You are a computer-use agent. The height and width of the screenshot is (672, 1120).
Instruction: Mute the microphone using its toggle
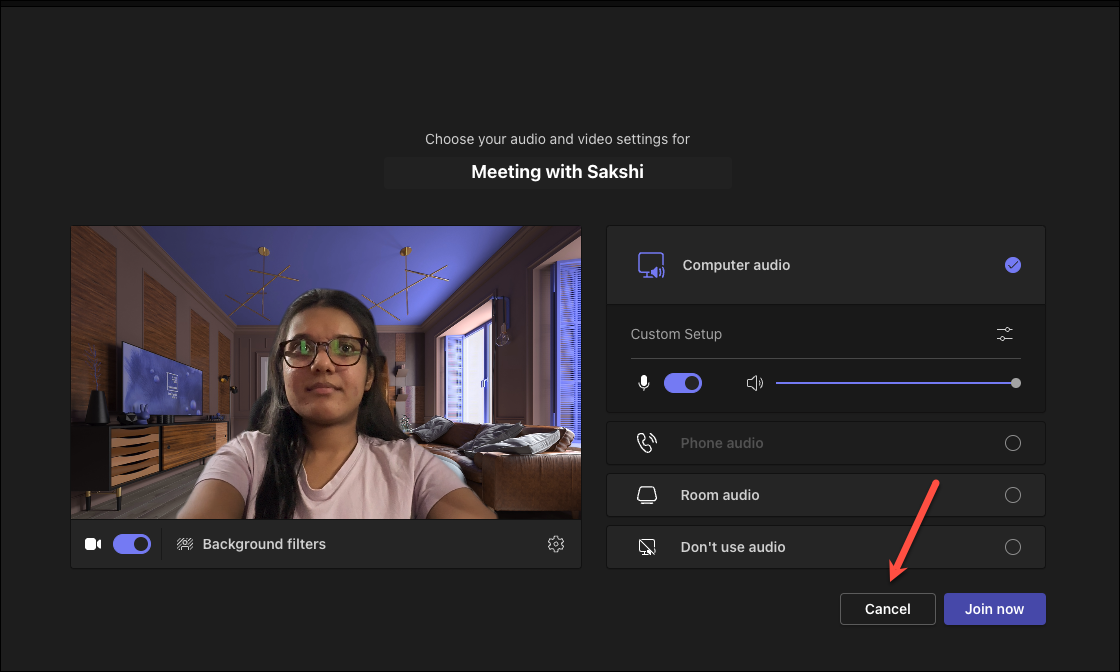click(x=683, y=382)
